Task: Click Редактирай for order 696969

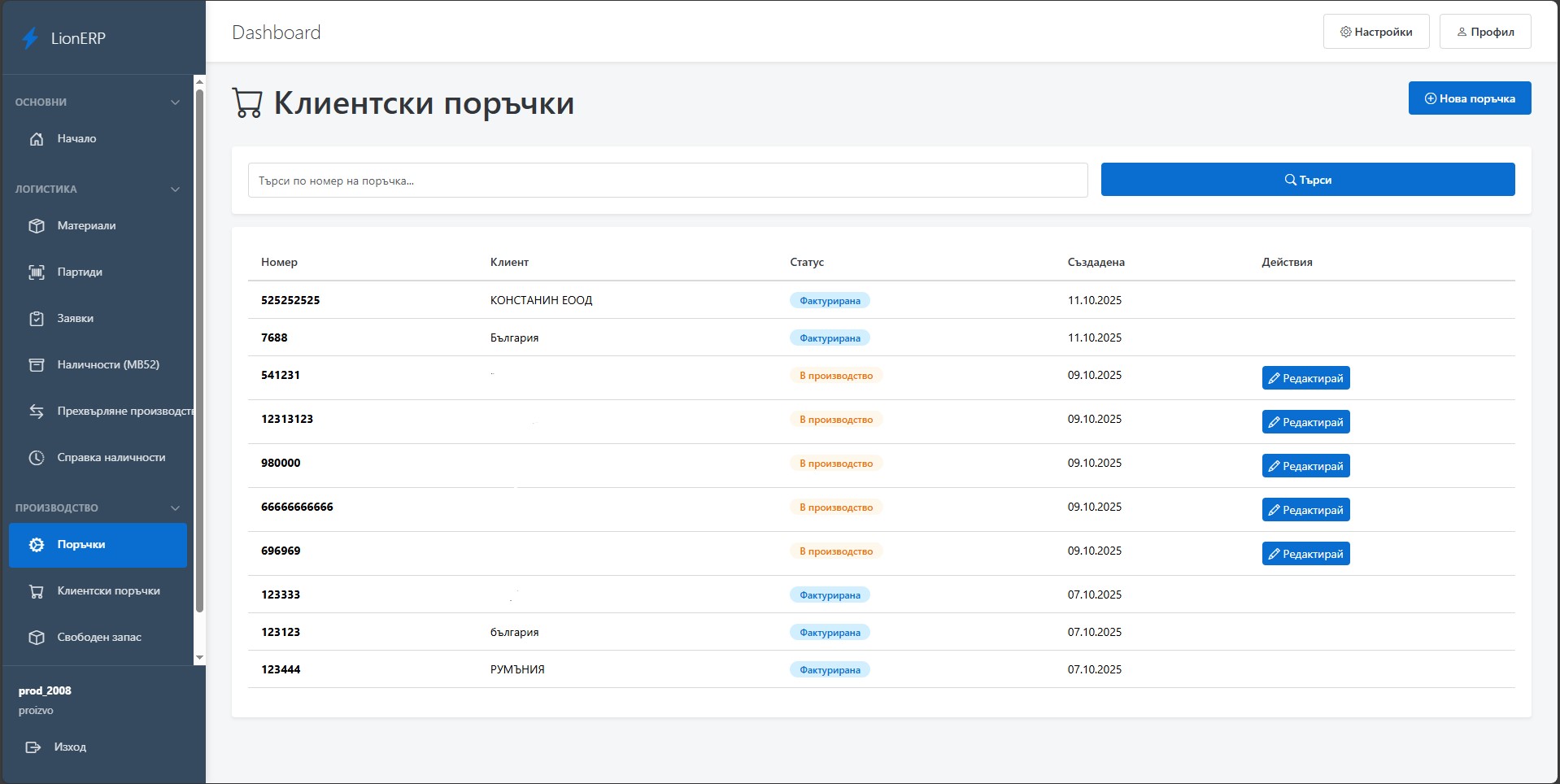Action: click(x=1305, y=553)
